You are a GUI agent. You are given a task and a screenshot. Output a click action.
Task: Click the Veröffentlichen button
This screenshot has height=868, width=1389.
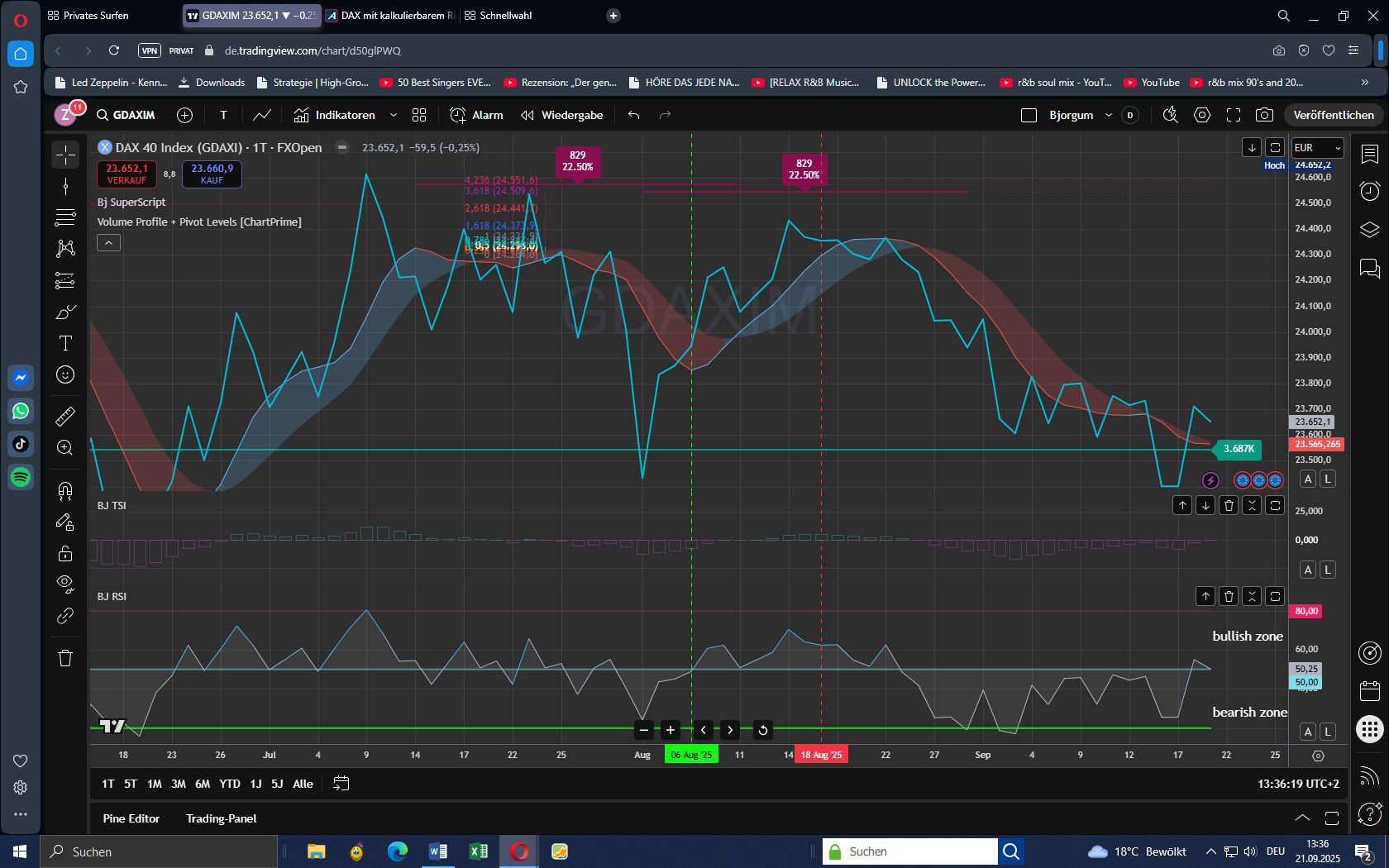(1333, 115)
